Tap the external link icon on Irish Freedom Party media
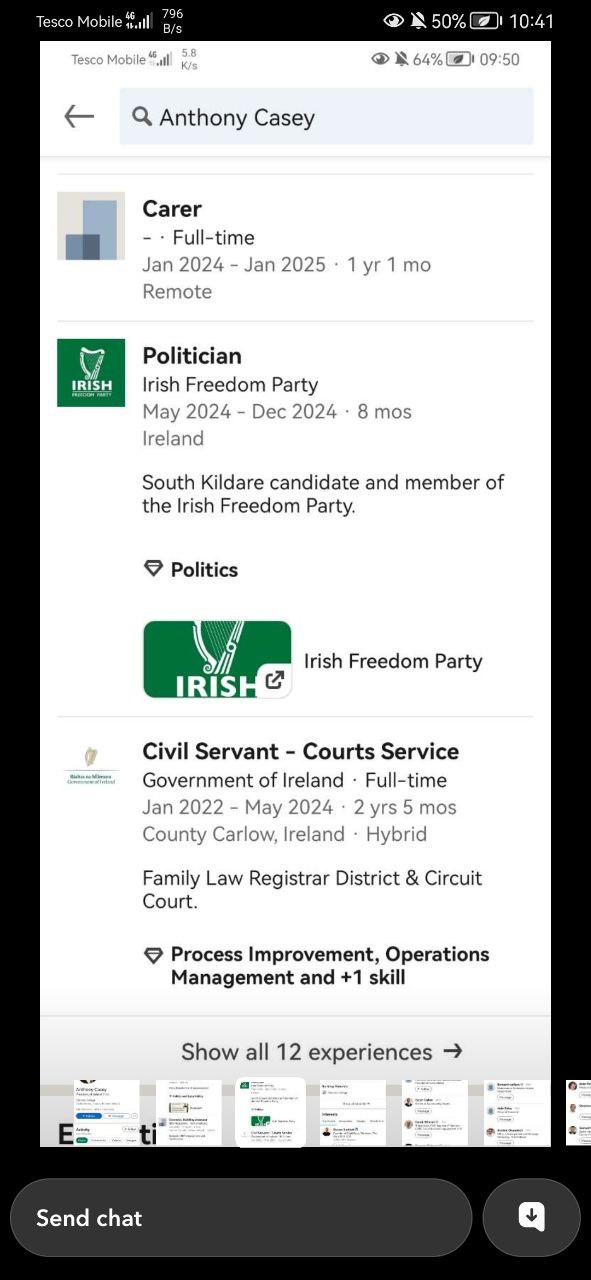 pos(273,680)
